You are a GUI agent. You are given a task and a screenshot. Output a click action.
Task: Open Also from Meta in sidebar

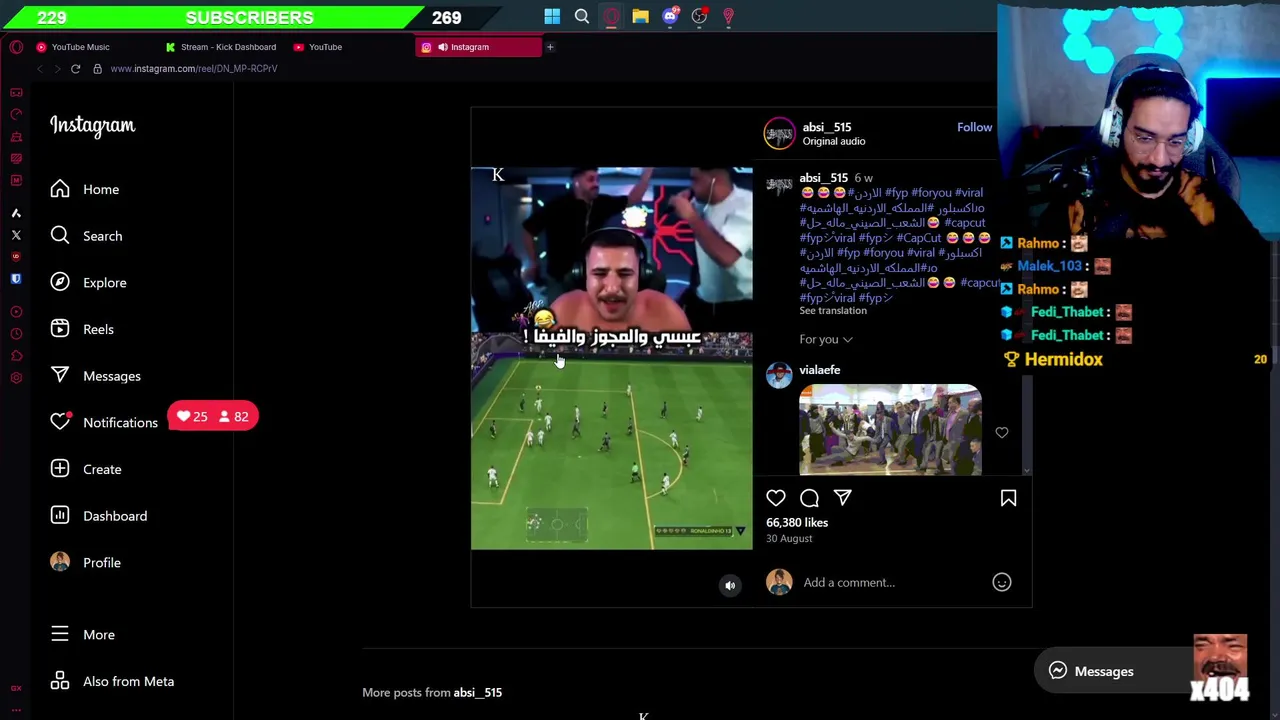(112, 681)
